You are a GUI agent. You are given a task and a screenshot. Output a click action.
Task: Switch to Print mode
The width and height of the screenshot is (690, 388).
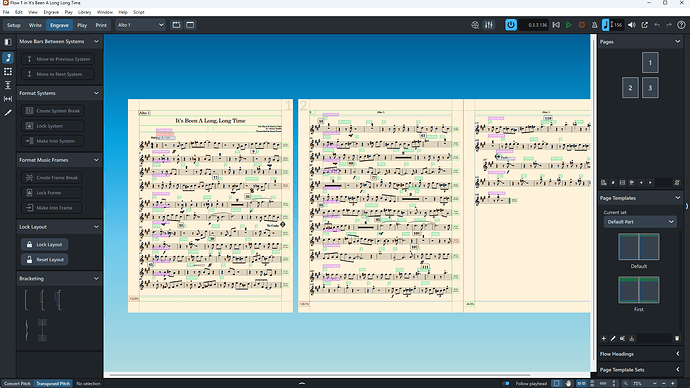(101, 25)
